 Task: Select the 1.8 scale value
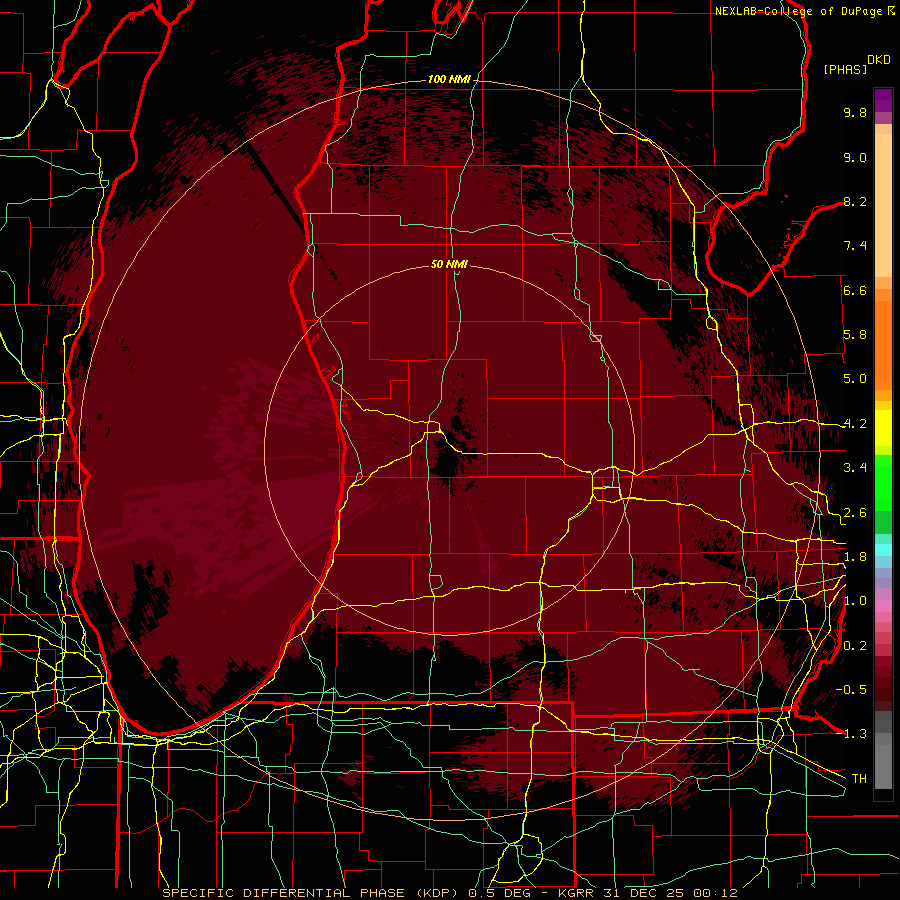pyautogui.click(x=855, y=557)
